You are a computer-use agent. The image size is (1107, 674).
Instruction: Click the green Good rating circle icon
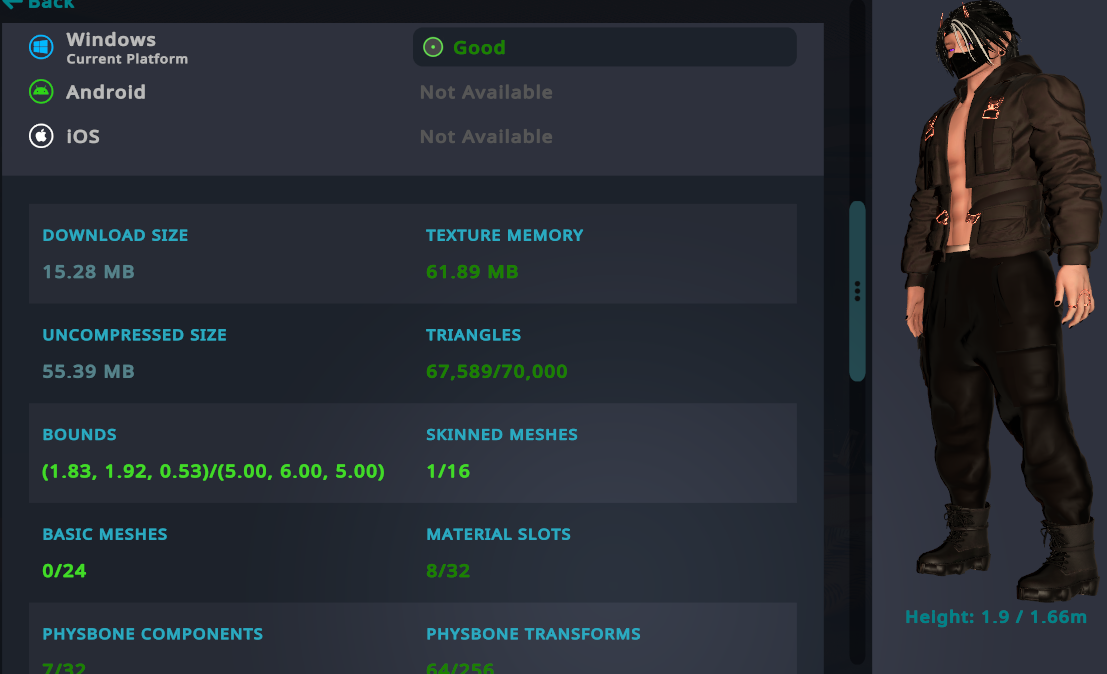[x=433, y=47]
